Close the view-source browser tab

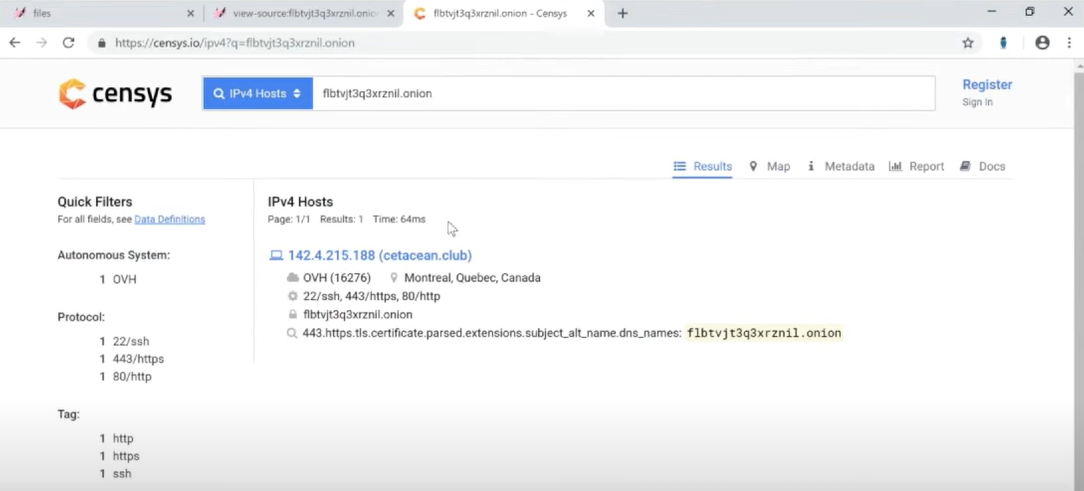coord(392,13)
